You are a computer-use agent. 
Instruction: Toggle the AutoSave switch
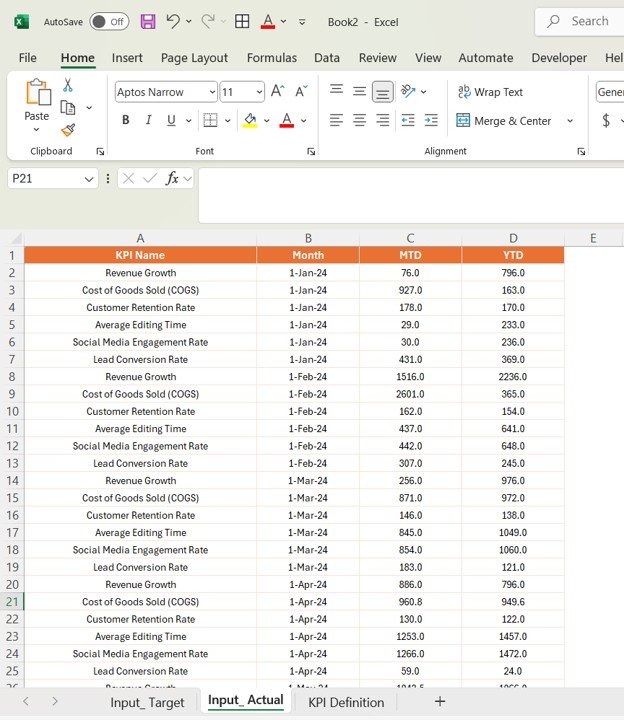(108, 21)
